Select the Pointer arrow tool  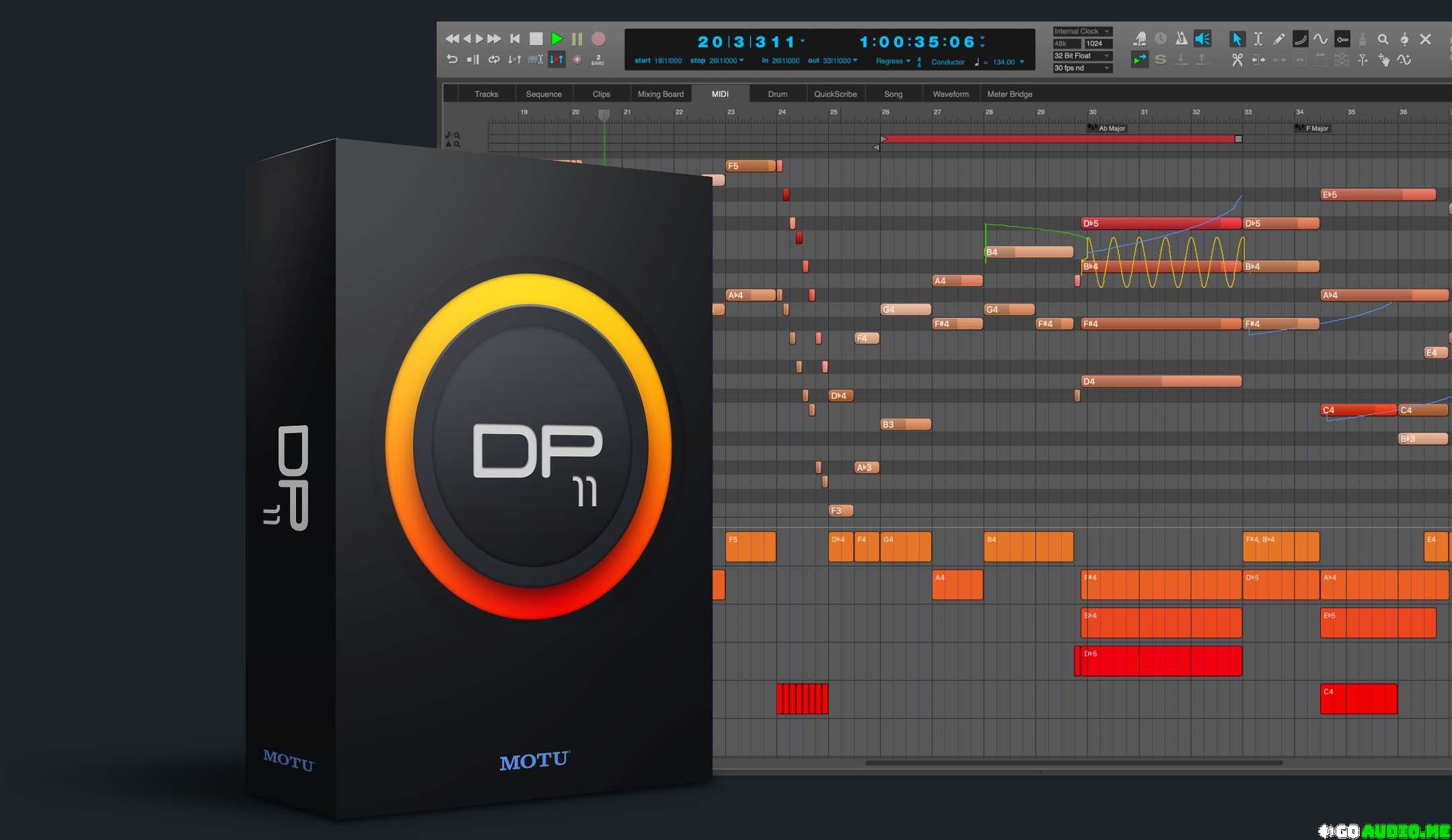click(x=1237, y=39)
